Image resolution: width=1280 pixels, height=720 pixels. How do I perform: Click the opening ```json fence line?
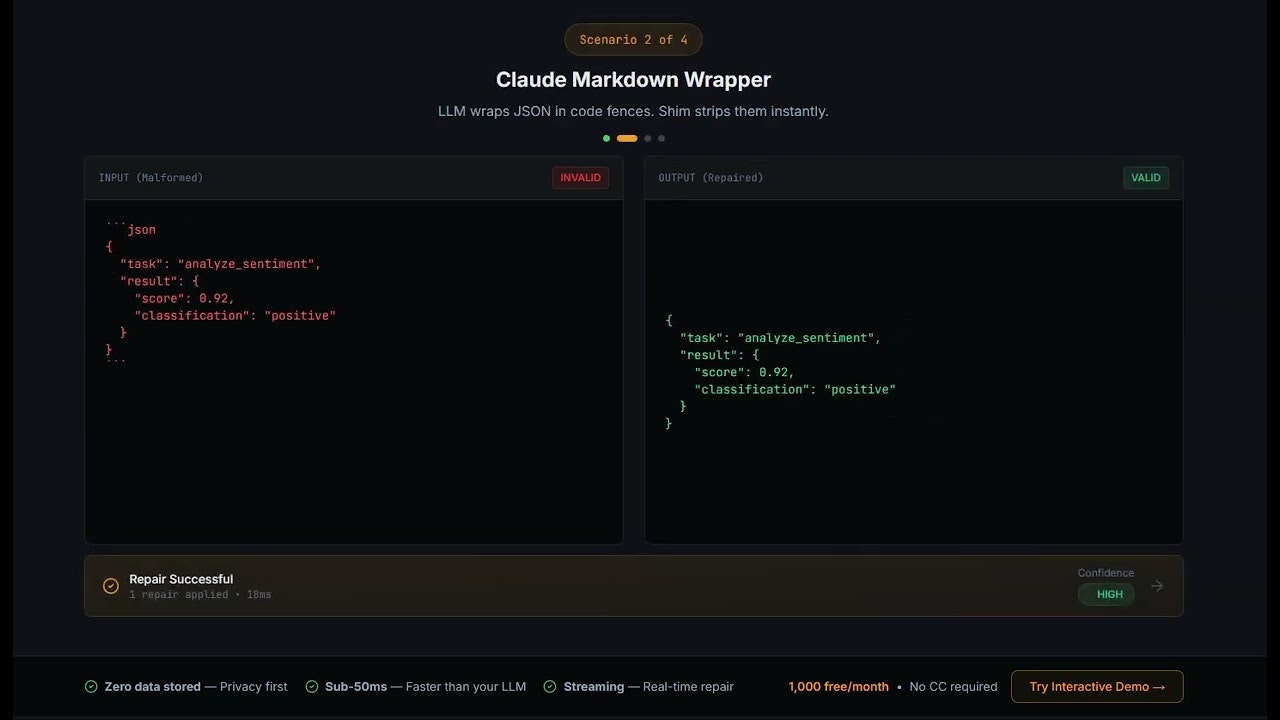[131, 230]
